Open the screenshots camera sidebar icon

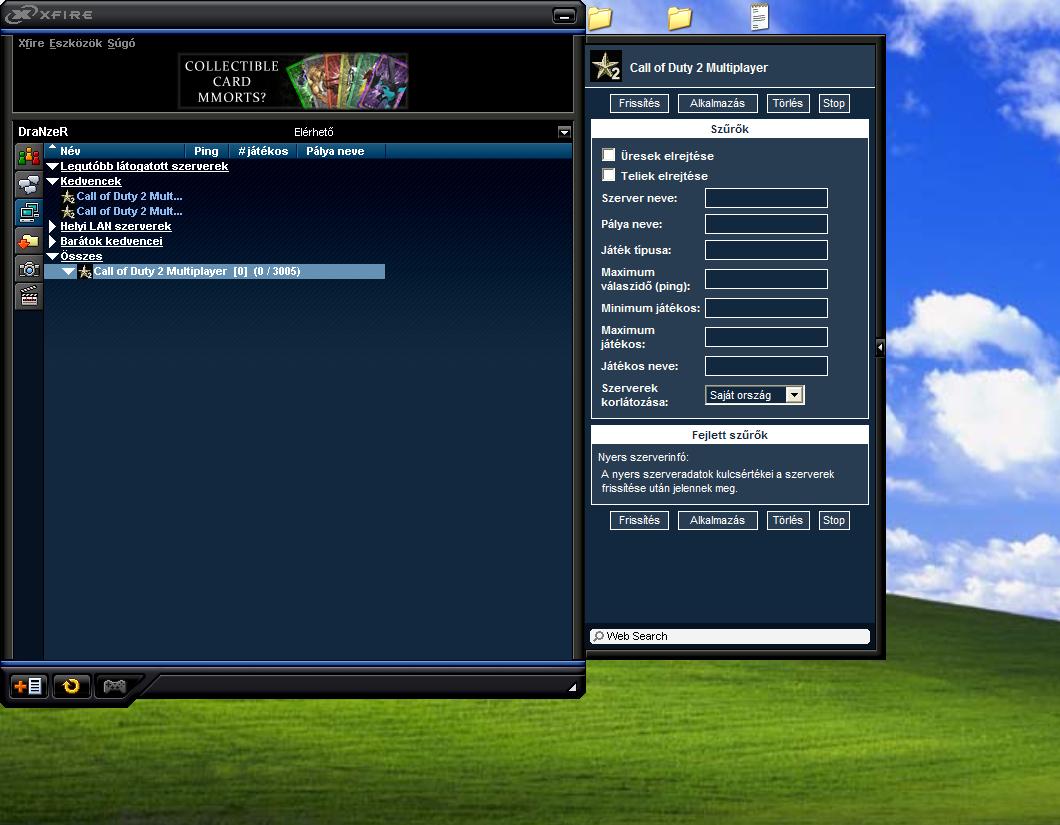point(28,269)
